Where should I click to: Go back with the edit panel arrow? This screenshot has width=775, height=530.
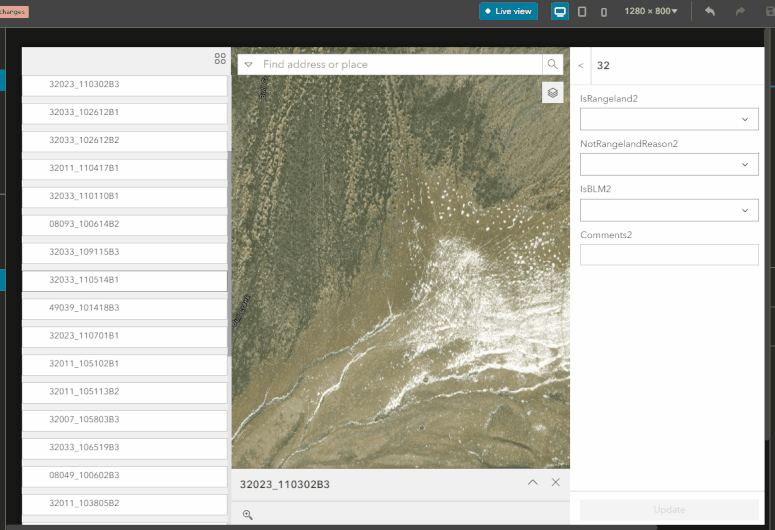click(581, 65)
